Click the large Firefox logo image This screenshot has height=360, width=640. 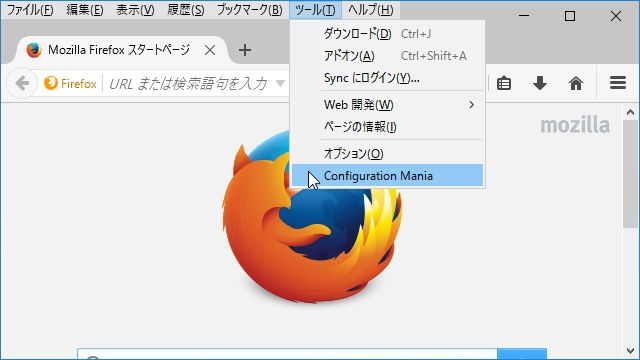[x=312, y=216]
